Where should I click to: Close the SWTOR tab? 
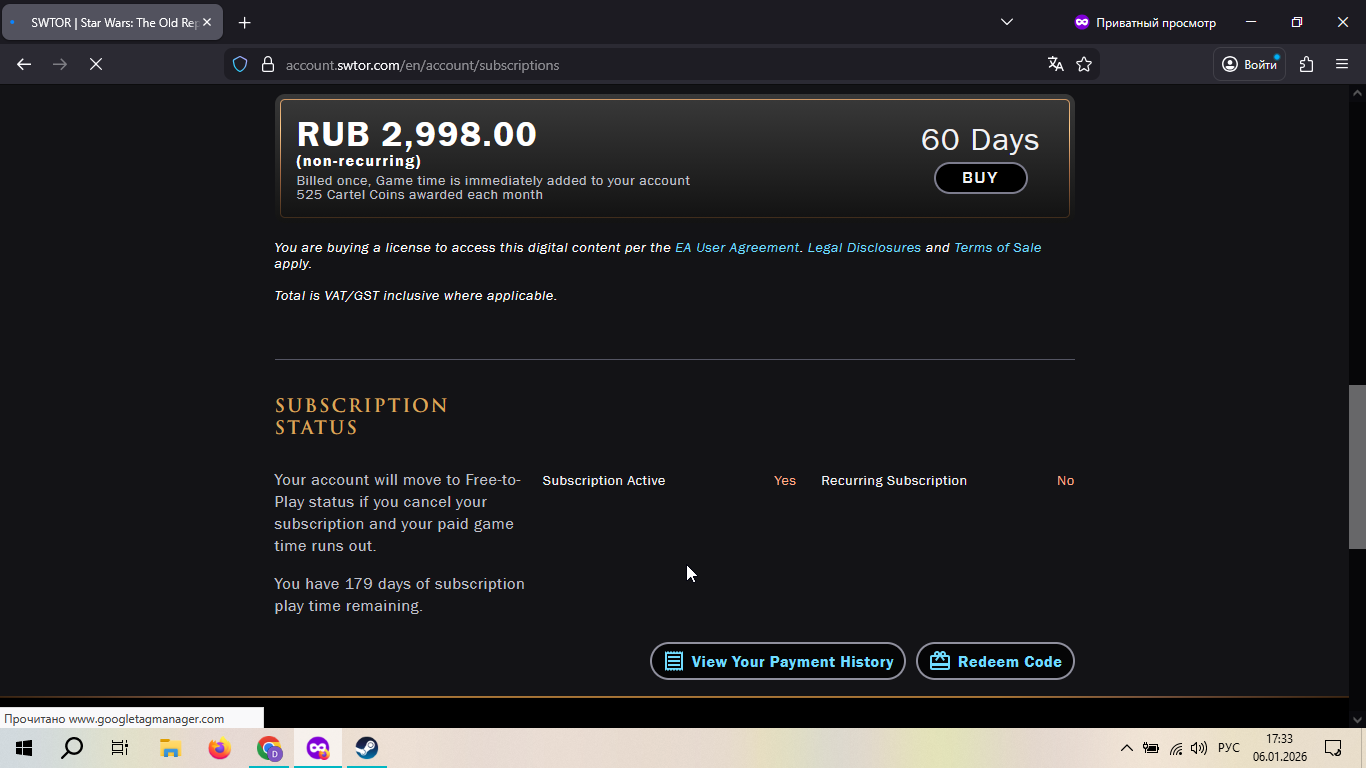point(207,22)
